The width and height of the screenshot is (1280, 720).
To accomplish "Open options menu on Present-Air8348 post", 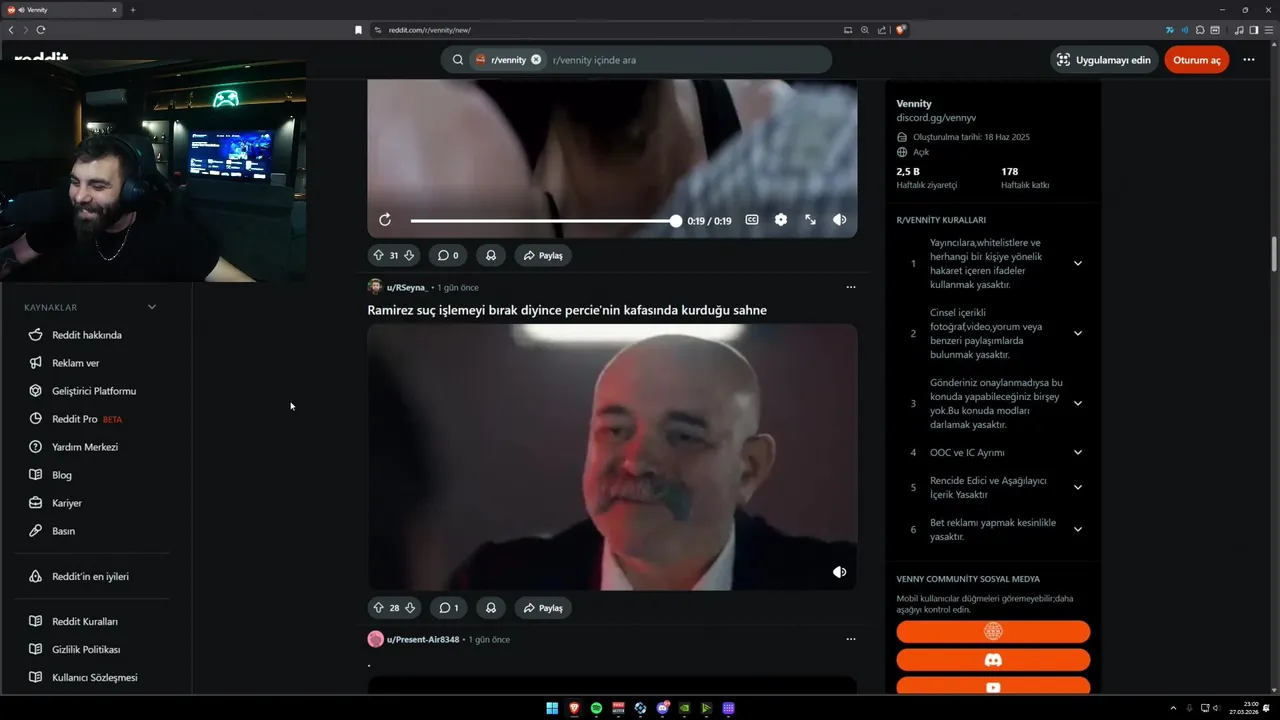I will click(851, 639).
